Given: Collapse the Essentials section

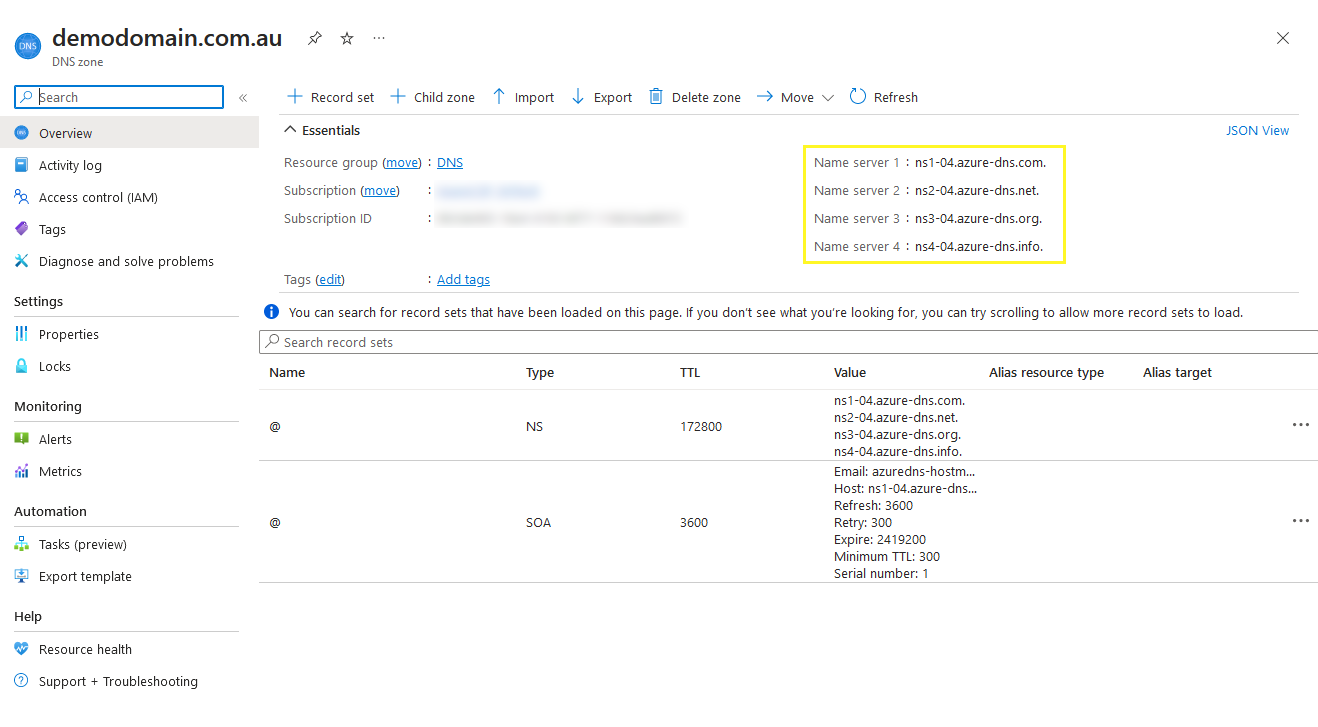Looking at the screenshot, I should (x=291, y=130).
